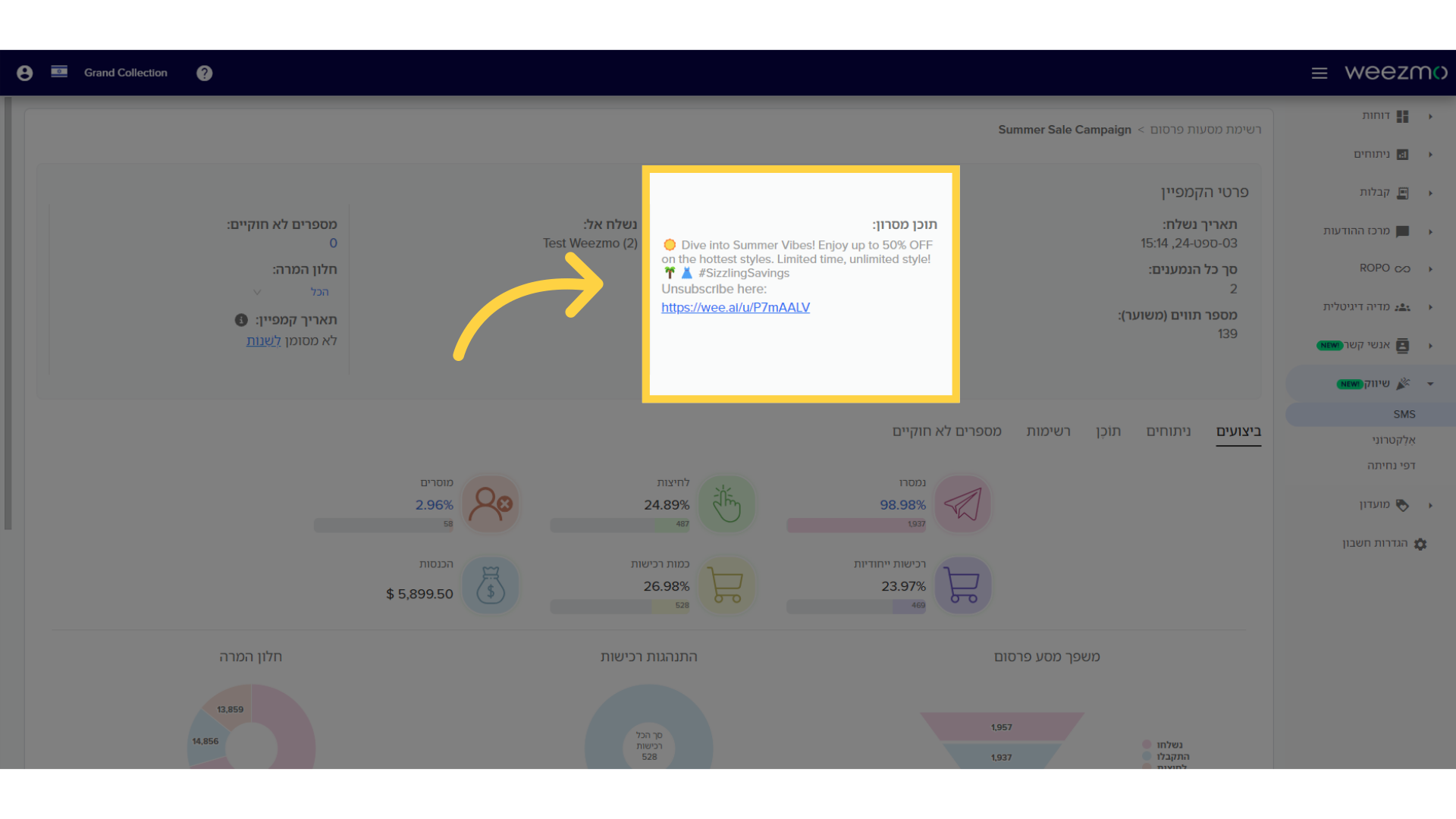Click the 2.96% unsubscribed value
The image size is (1456, 819).
434,505
